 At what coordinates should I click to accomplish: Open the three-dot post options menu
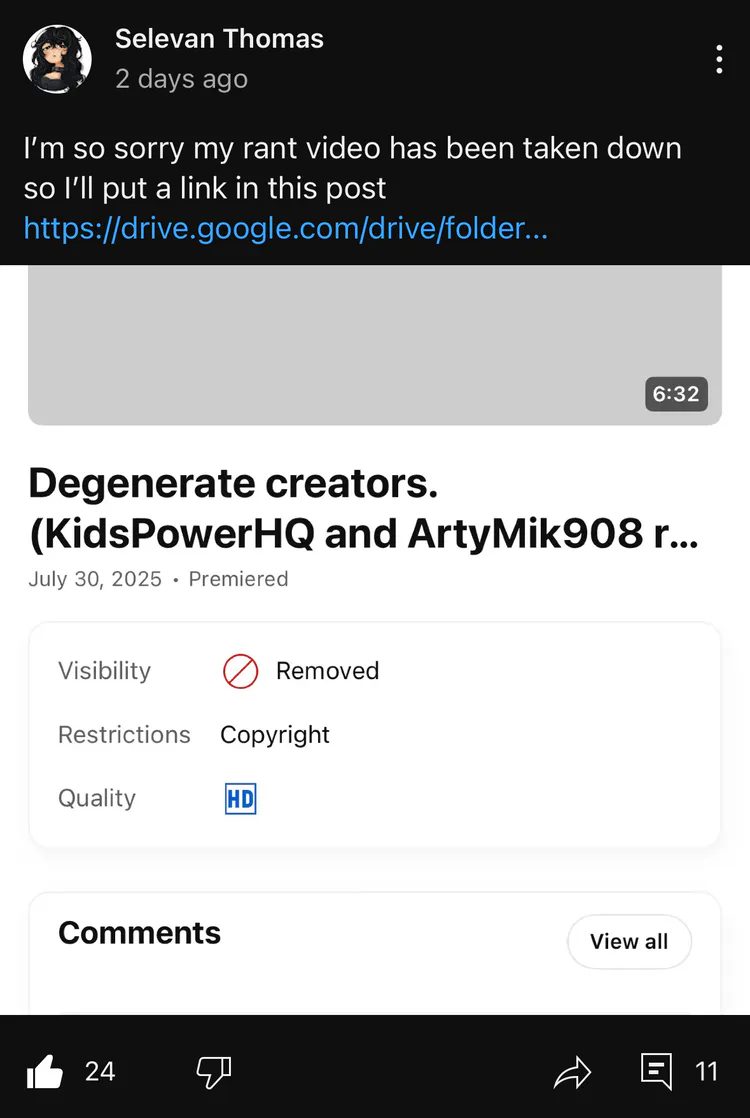[719, 60]
